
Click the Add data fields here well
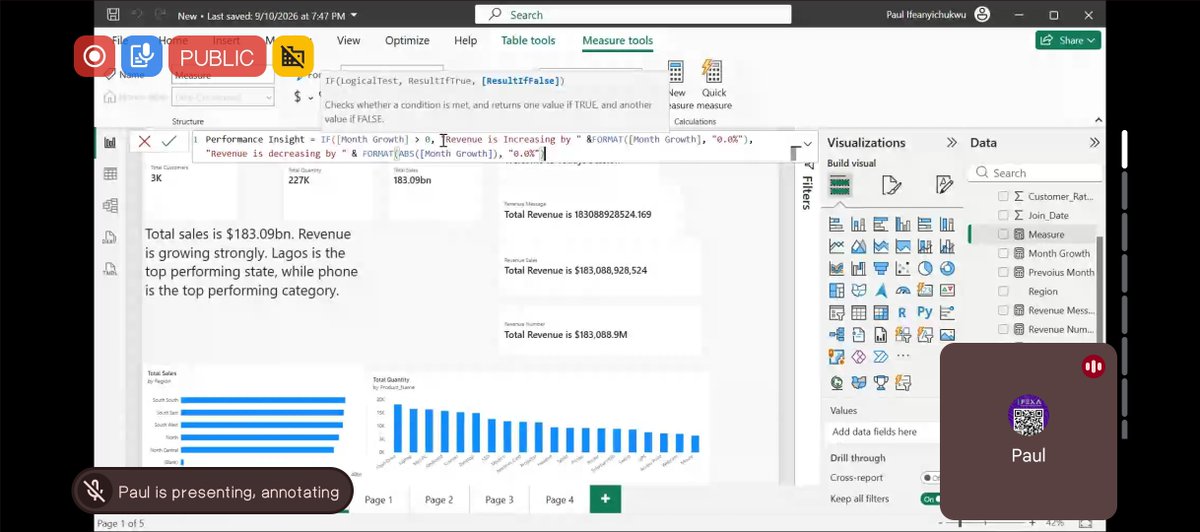pyautogui.click(x=884, y=431)
